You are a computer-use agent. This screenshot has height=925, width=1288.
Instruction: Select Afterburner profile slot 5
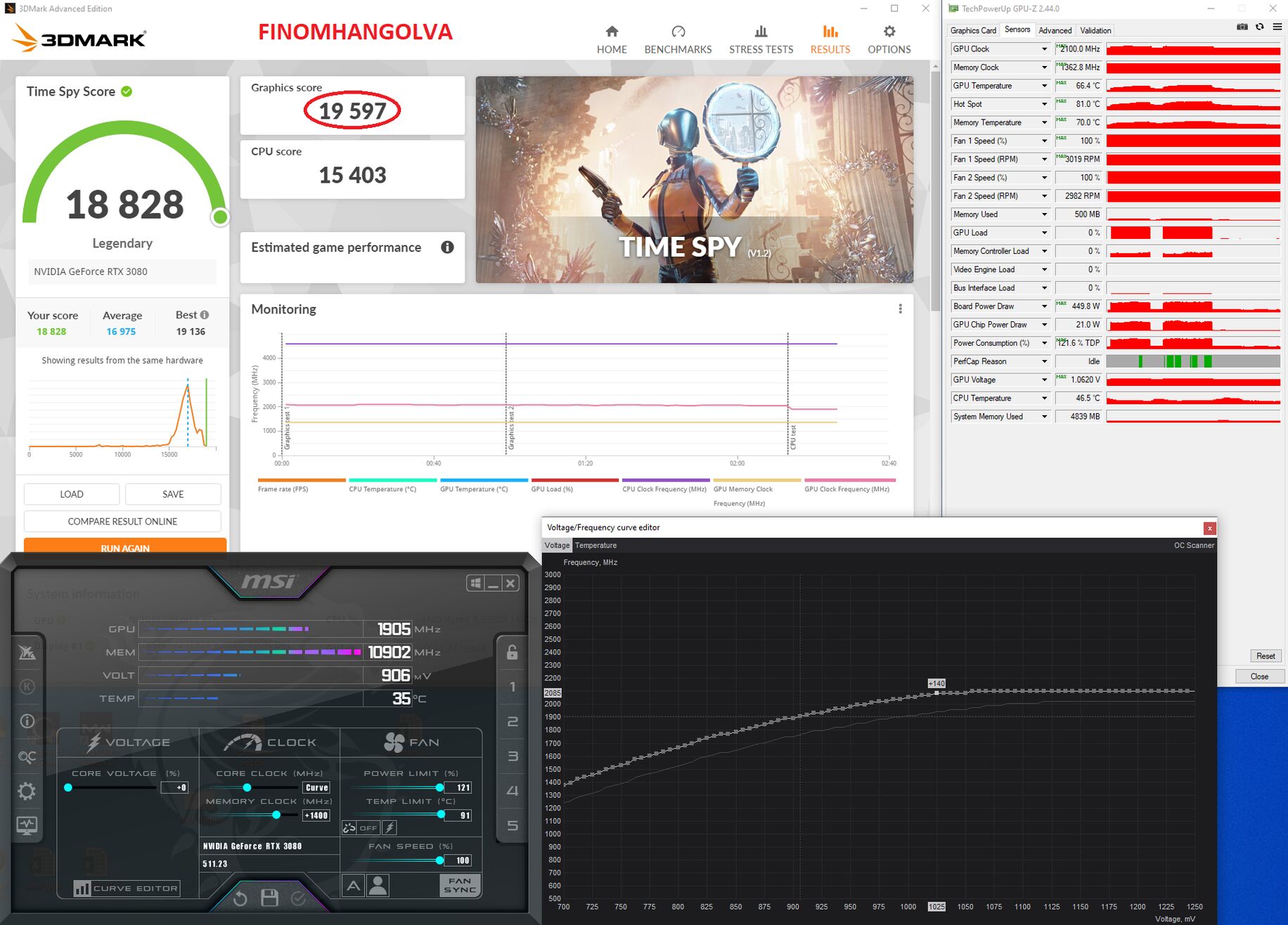pyautogui.click(x=513, y=825)
